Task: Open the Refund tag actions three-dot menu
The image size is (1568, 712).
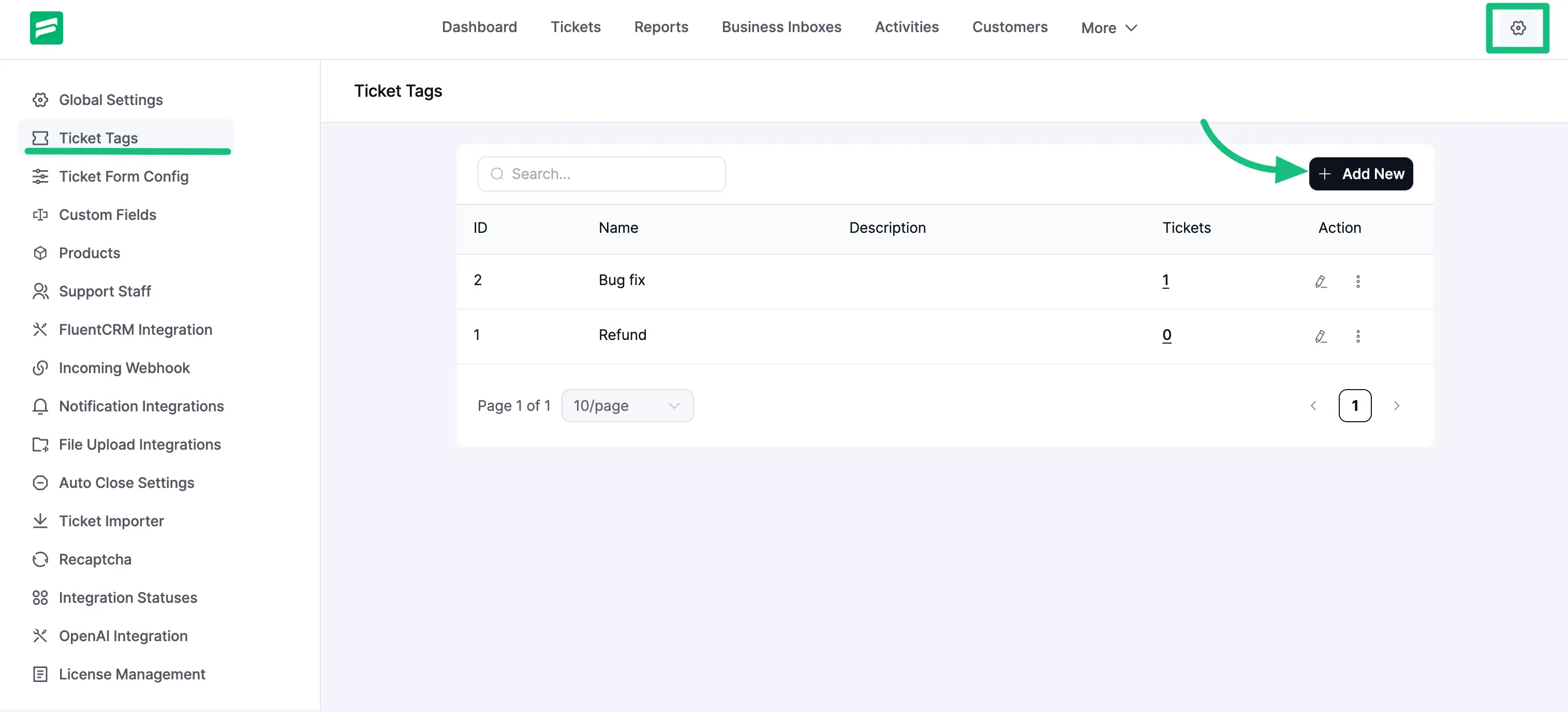Action: [x=1358, y=335]
